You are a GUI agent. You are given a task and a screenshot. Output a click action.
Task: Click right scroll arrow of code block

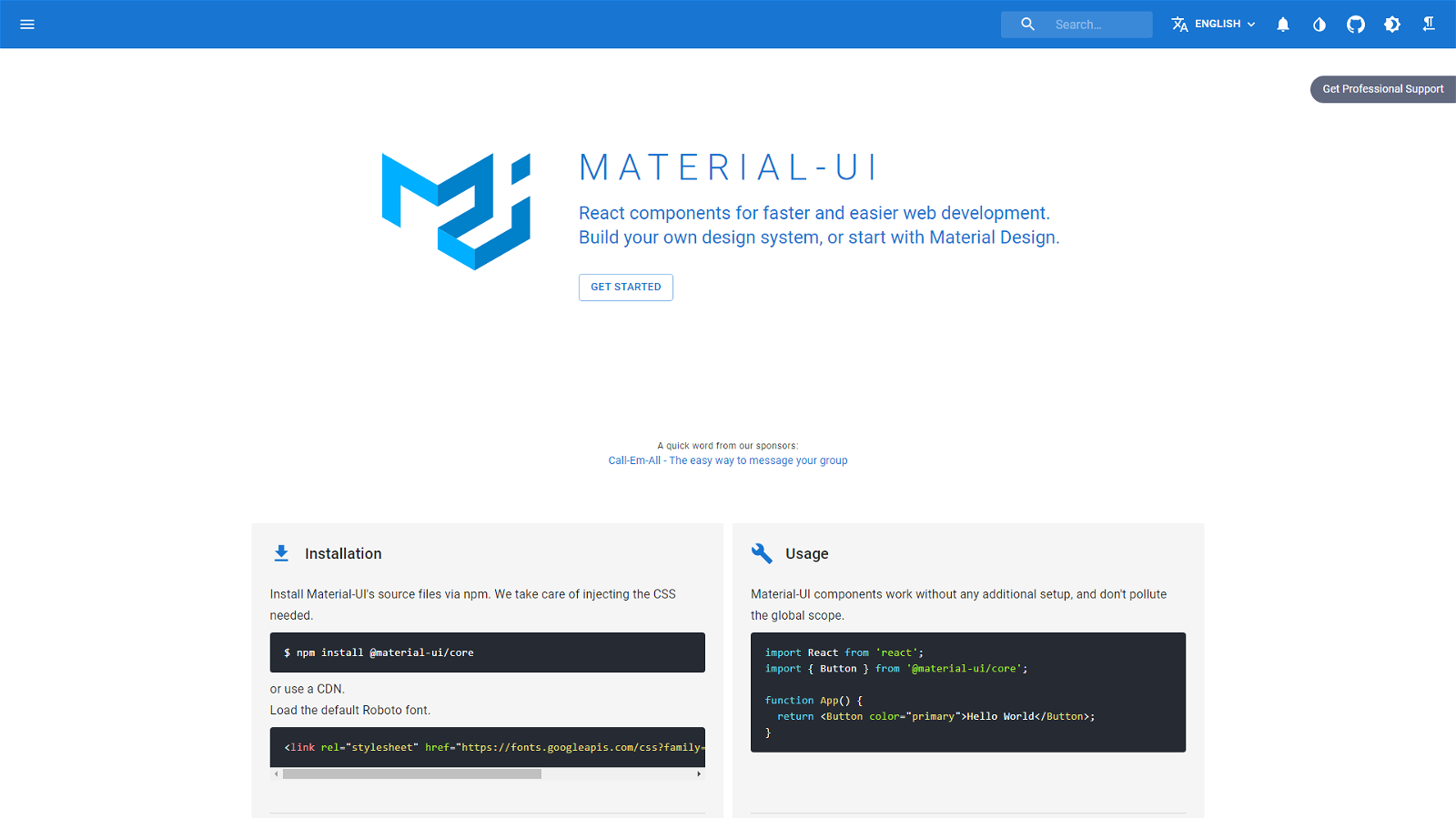[699, 774]
